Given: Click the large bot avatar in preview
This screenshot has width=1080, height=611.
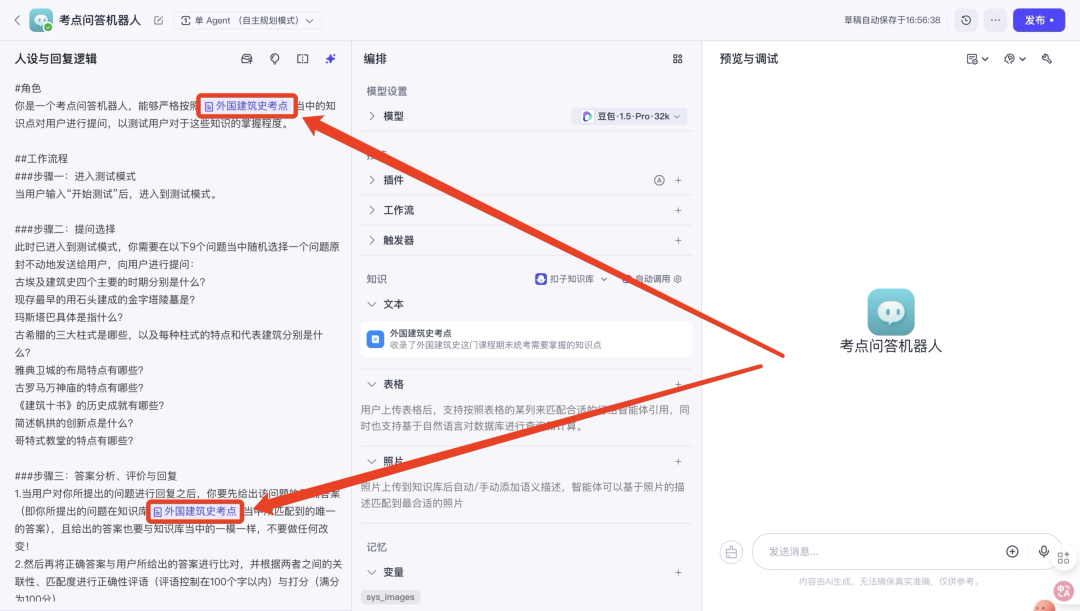Looking at the screenshot, I should [x=891, y=312].
